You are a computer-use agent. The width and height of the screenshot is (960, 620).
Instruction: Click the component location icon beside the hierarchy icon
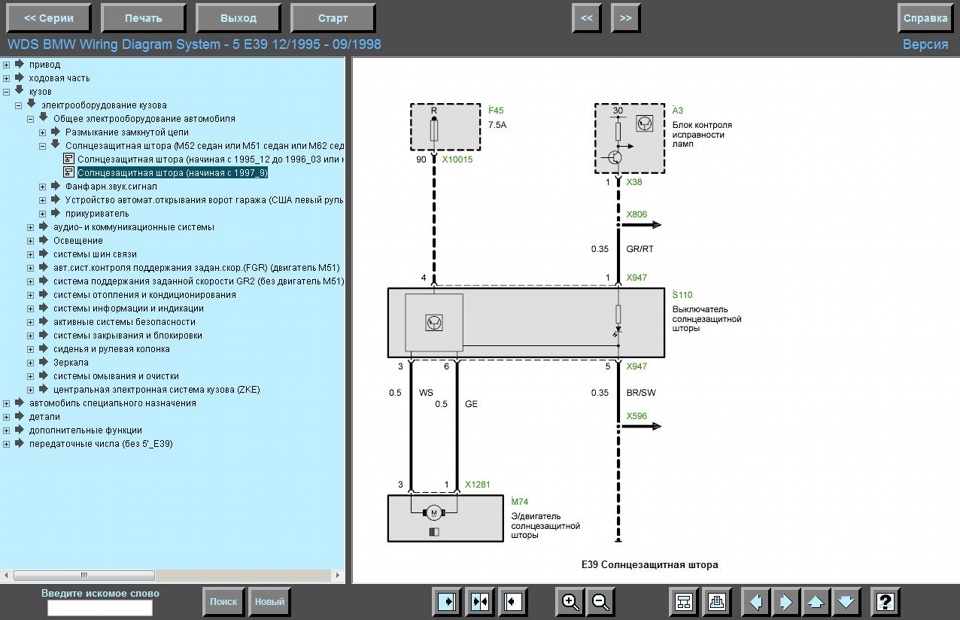coord(716,602)
